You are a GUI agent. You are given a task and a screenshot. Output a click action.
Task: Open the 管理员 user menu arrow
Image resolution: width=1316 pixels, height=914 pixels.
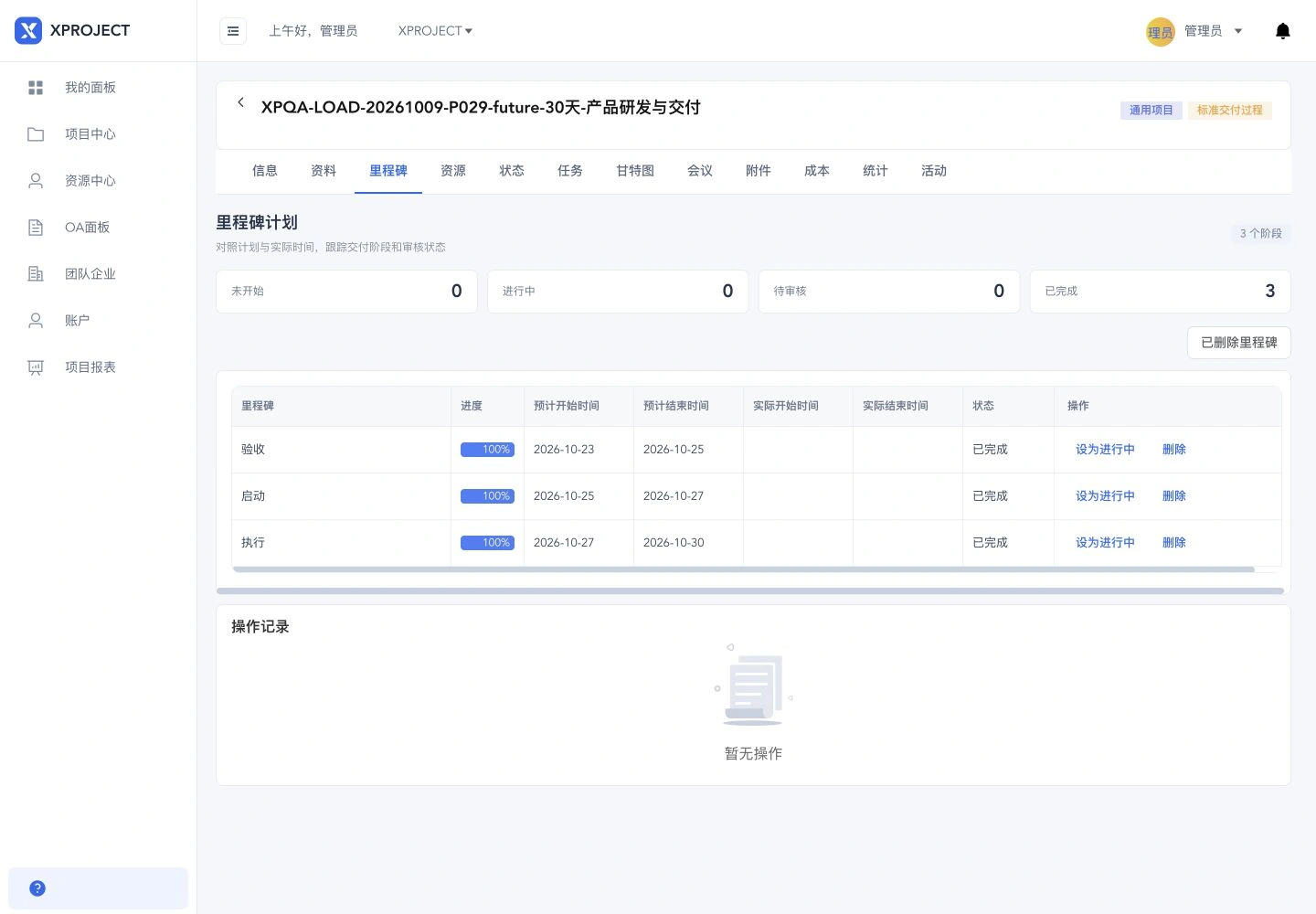(1238, 31)
